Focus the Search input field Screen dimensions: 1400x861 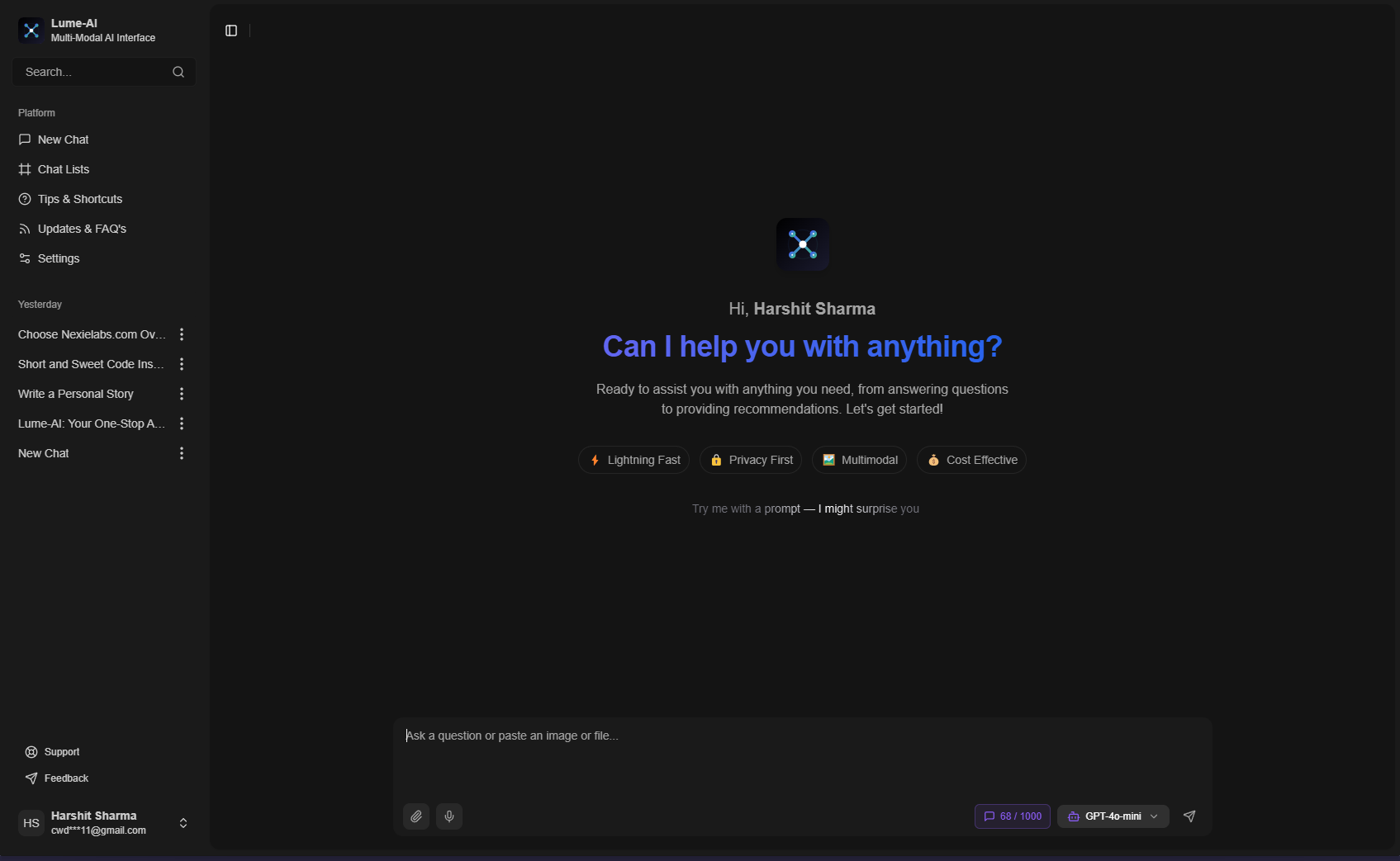[104, 72]
